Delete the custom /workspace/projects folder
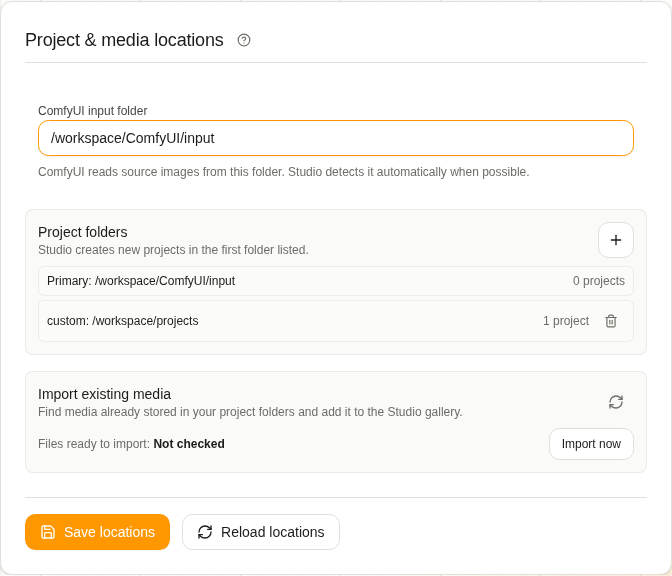 [611, 321]
